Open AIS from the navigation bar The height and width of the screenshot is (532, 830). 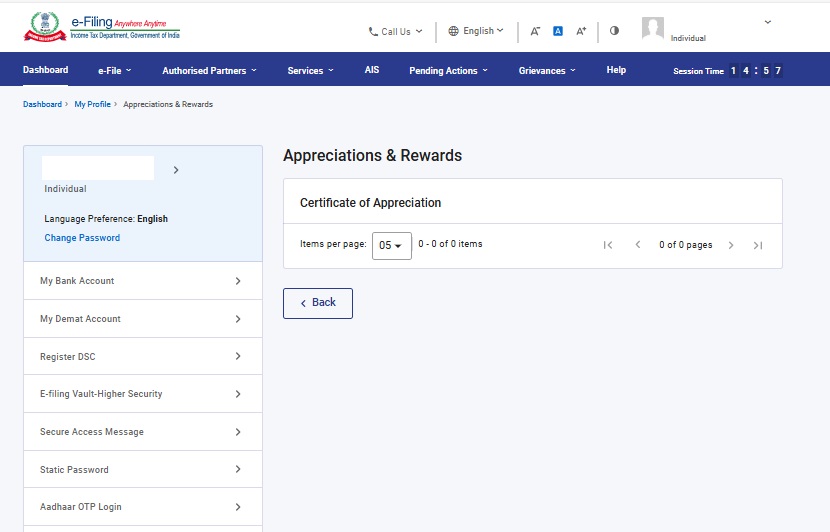coord(372,70)
